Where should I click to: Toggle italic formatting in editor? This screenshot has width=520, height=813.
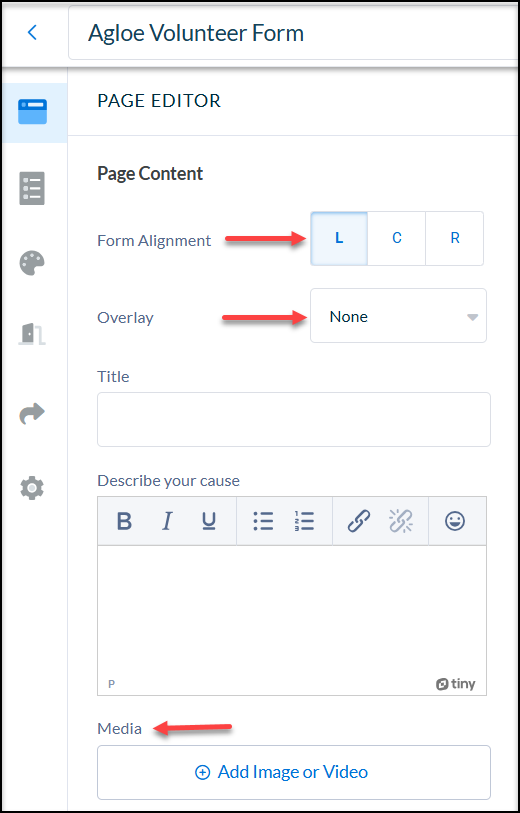(167, 521)
